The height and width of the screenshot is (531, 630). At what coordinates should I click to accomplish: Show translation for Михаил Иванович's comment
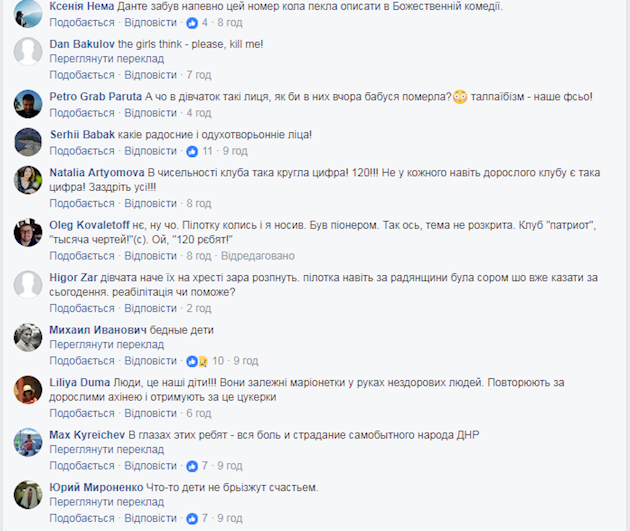click(x=106, y=345)
